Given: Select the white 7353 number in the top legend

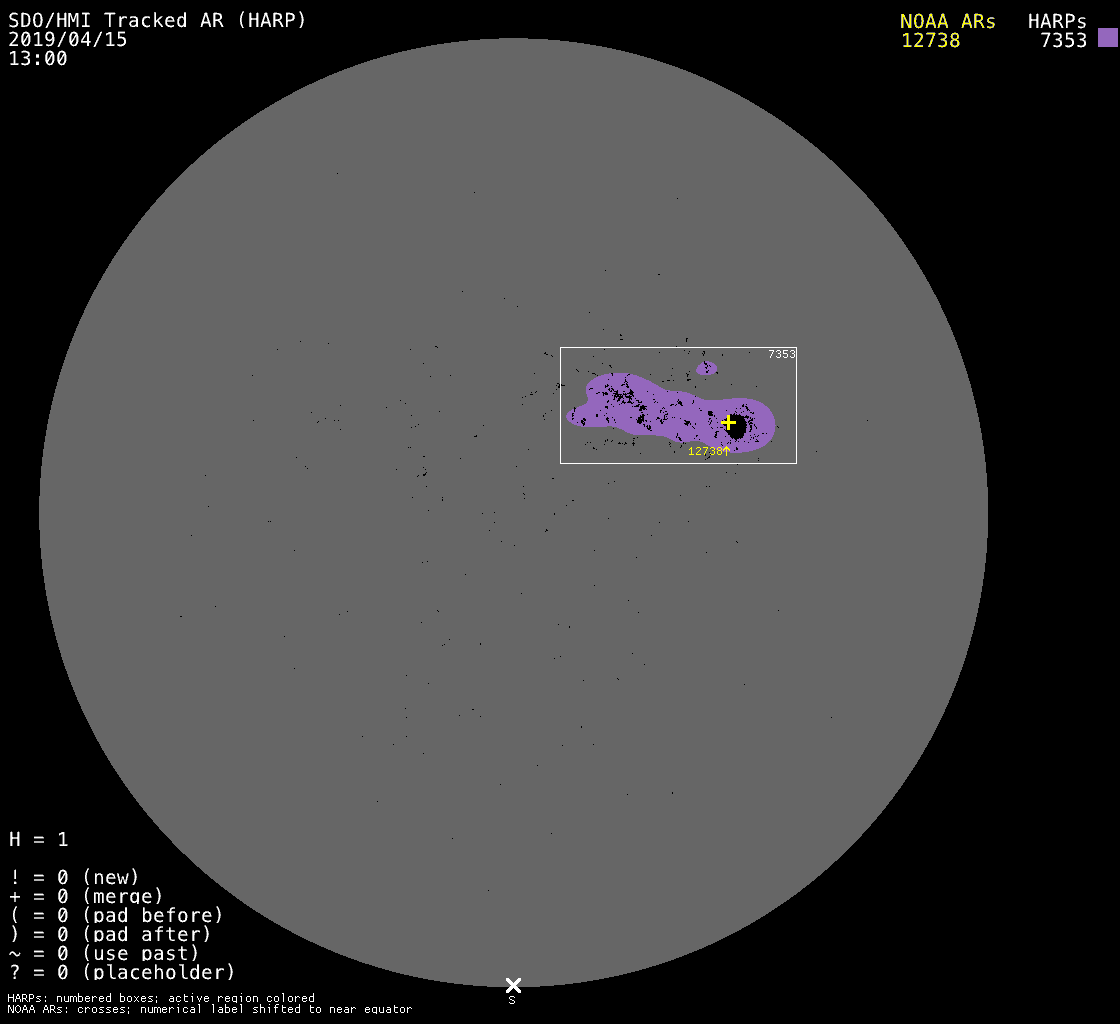Looking at the screenshot, I should [1063, 41].
